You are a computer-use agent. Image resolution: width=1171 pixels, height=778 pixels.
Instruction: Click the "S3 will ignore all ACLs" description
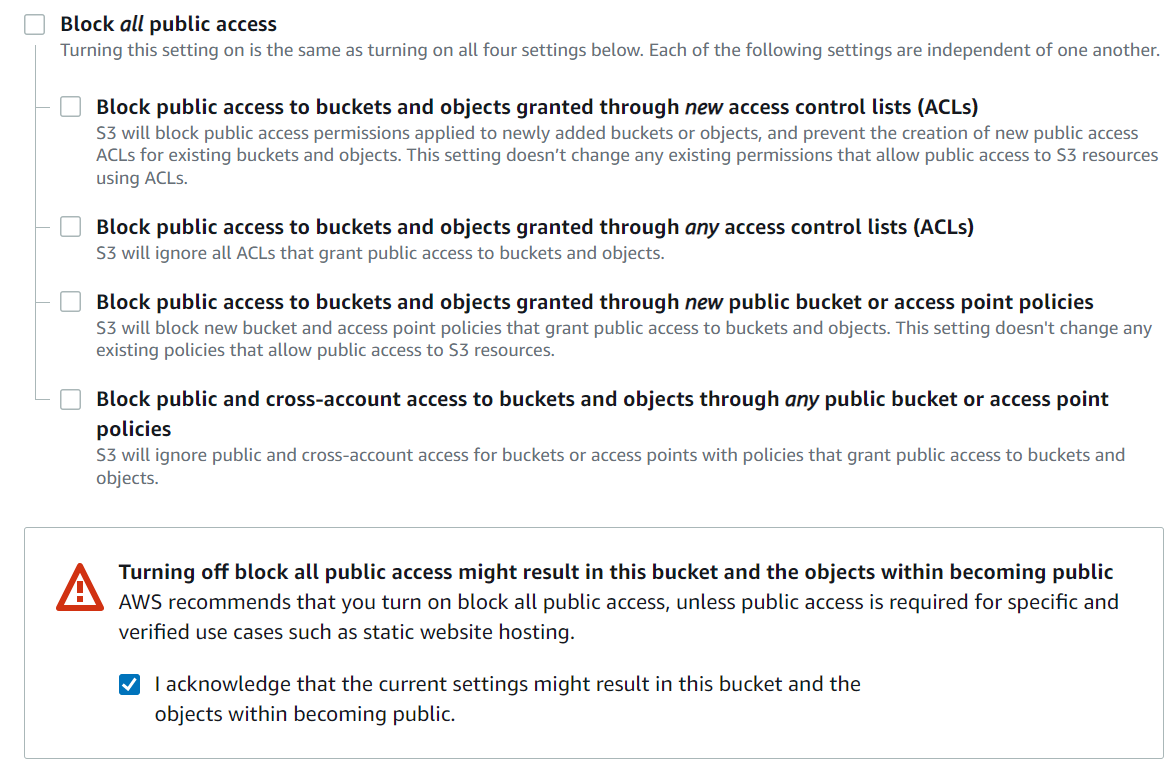[x=380, y=253]
